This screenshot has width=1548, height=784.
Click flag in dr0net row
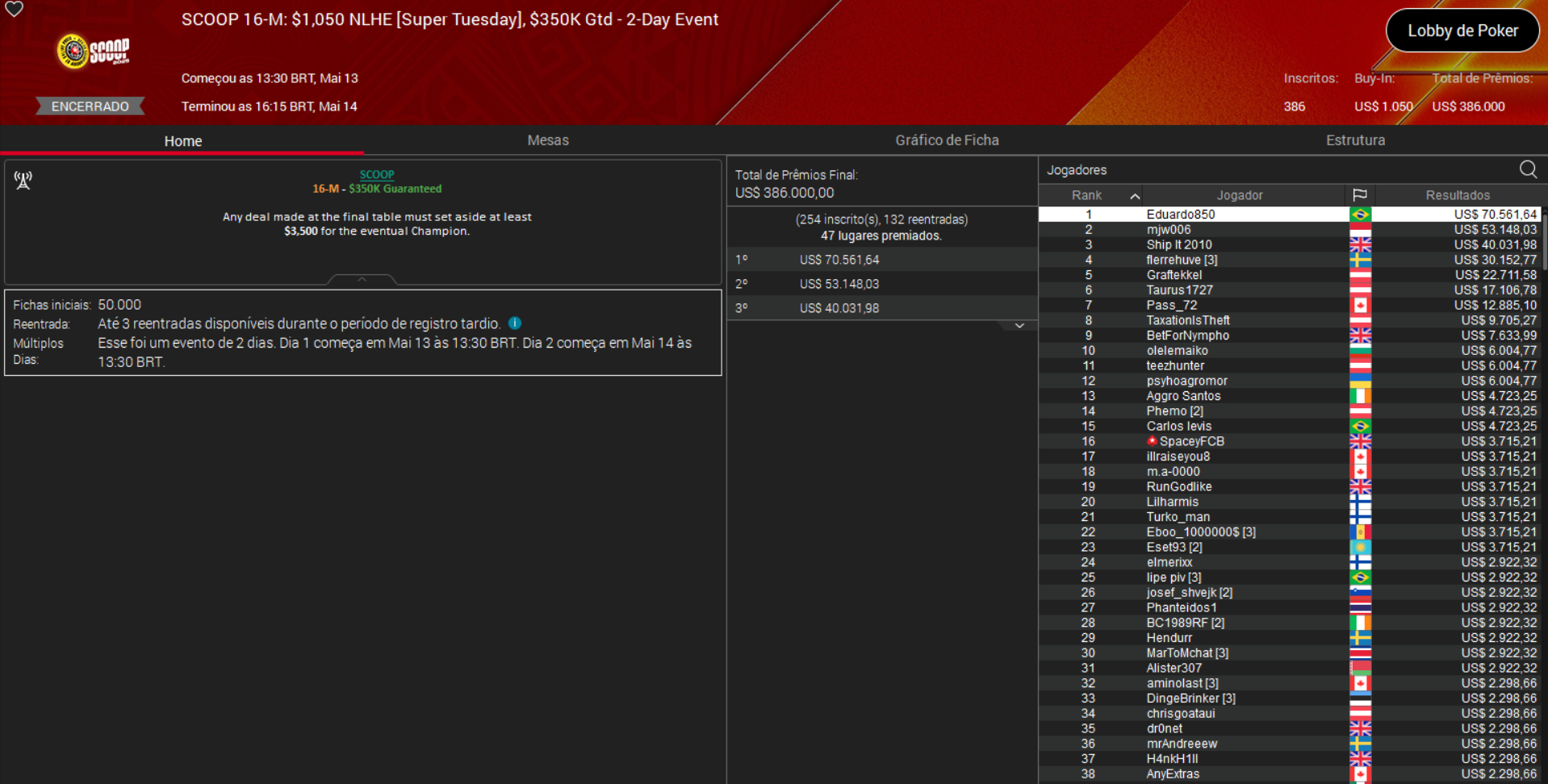pyautogui.click(x=1360, y=729)
